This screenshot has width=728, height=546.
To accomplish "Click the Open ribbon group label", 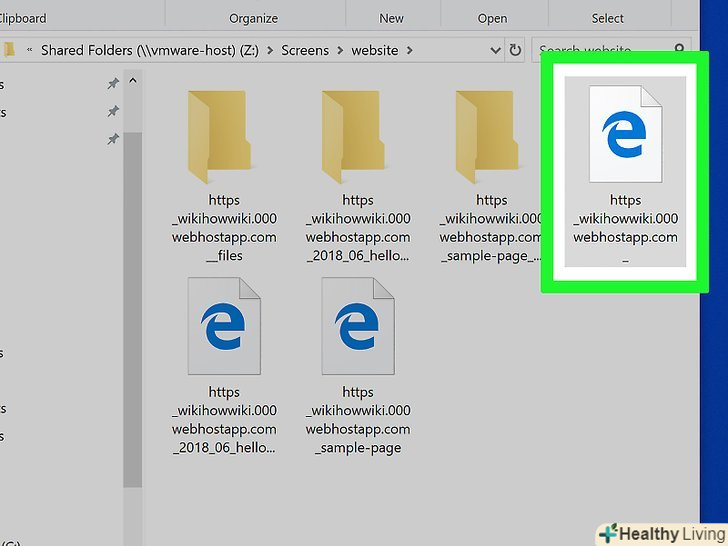I will [x=493, y=19].
